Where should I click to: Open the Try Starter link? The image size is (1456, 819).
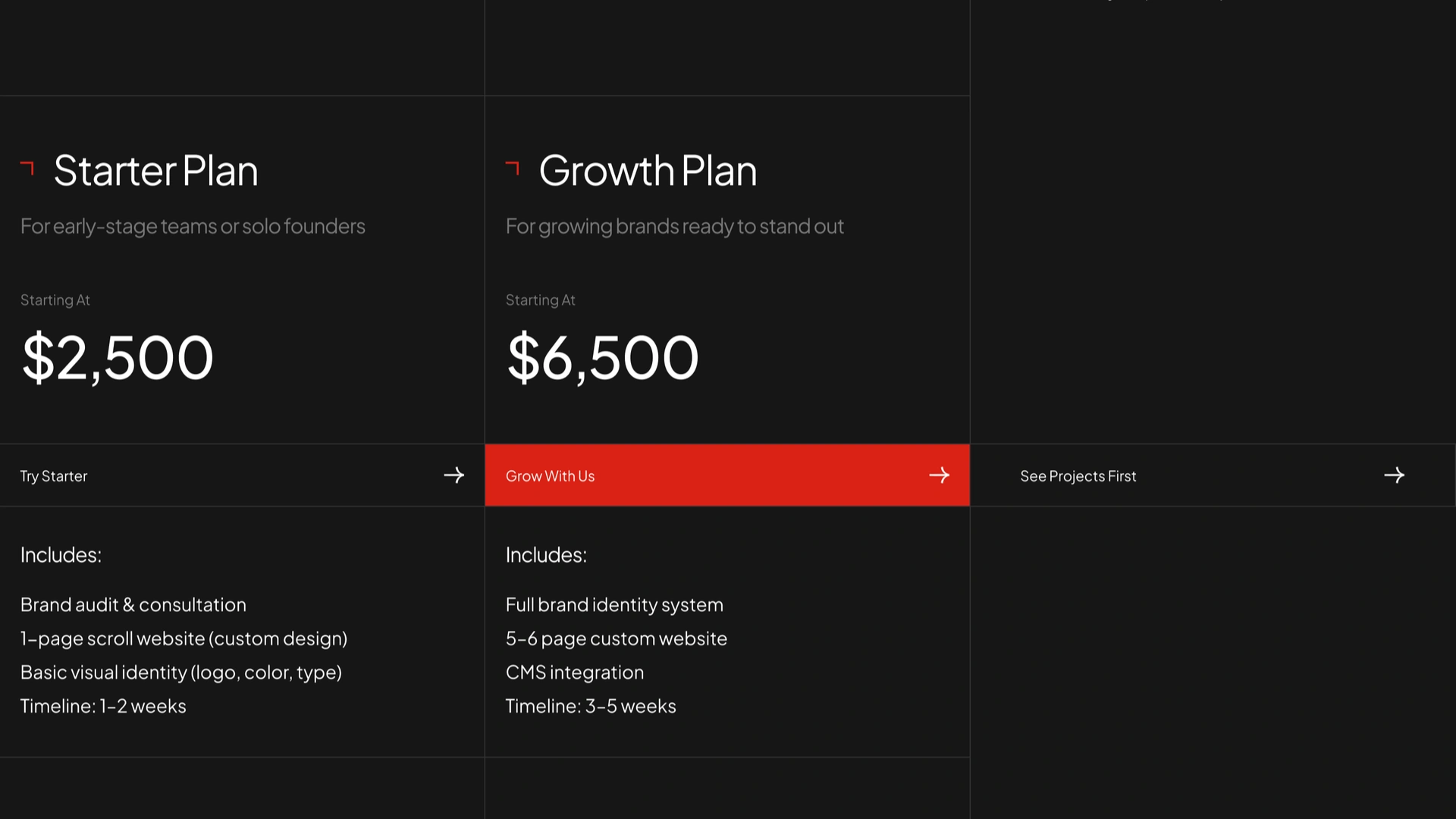(242, 475)
